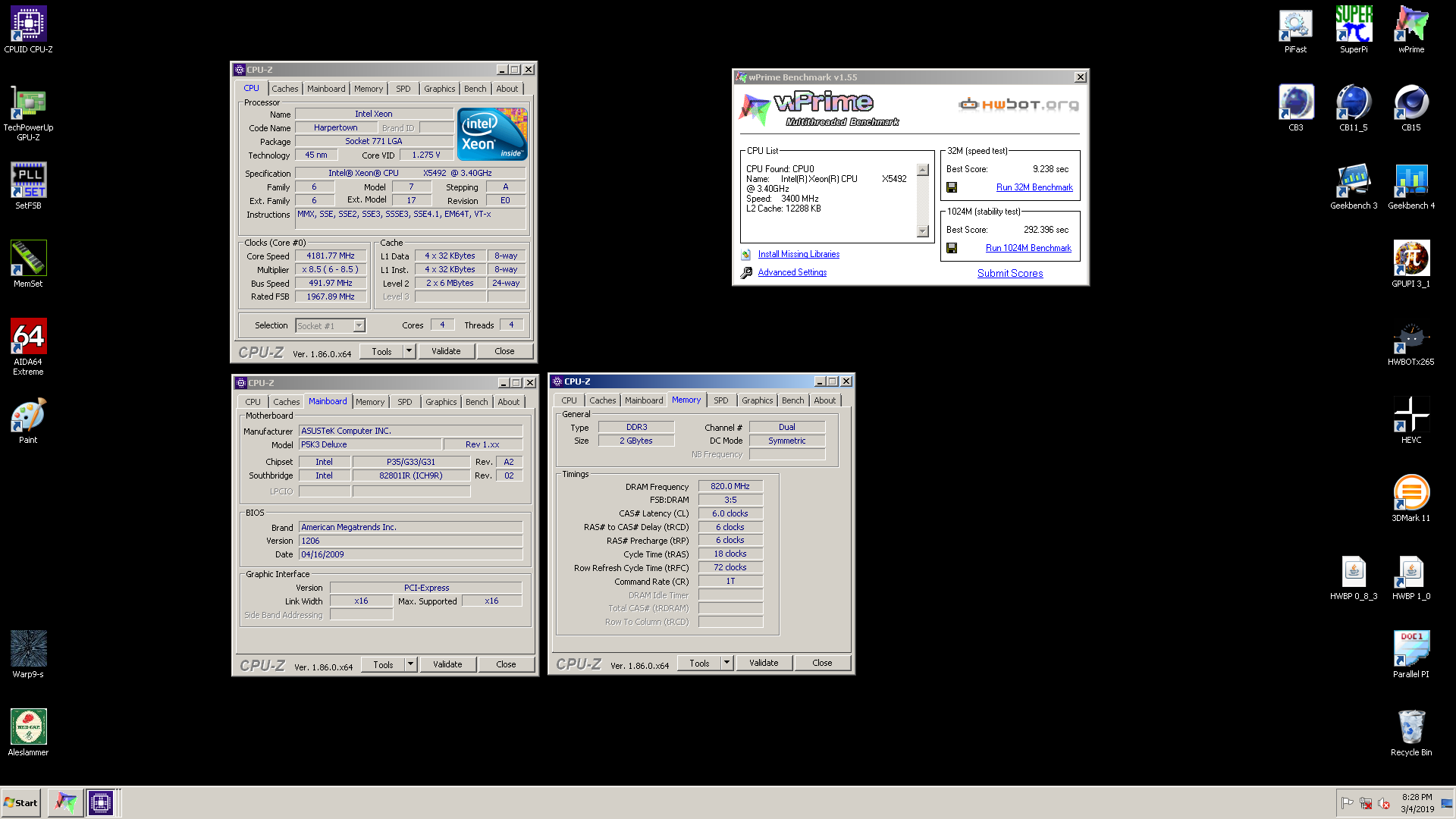Open the Warp9-s desktop icon
1456x819 pixels.
click(x=28, y=654)
